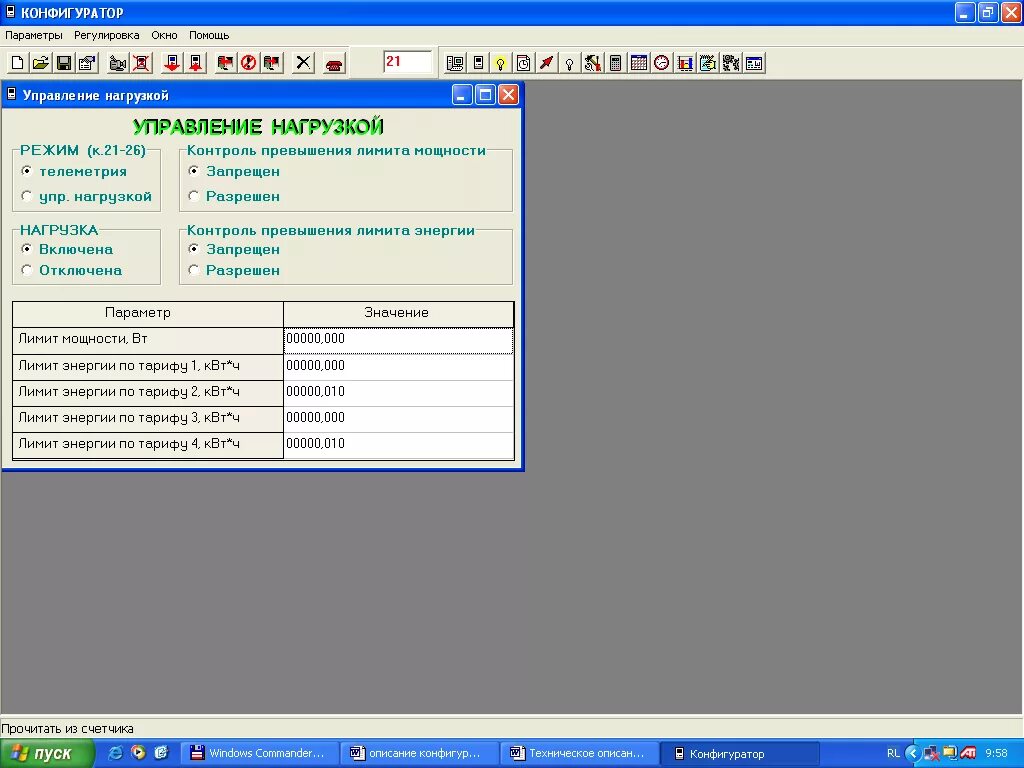Click the 'Значение' column header
This screenshot has height=768, width=1024.
click(x=398, y=313)
